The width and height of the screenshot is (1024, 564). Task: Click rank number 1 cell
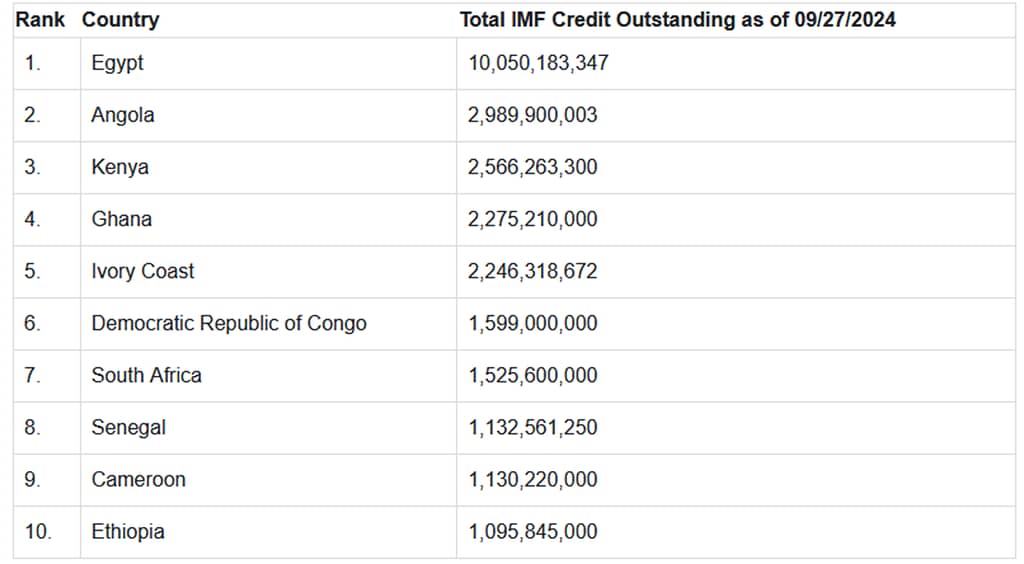point(33,63)
